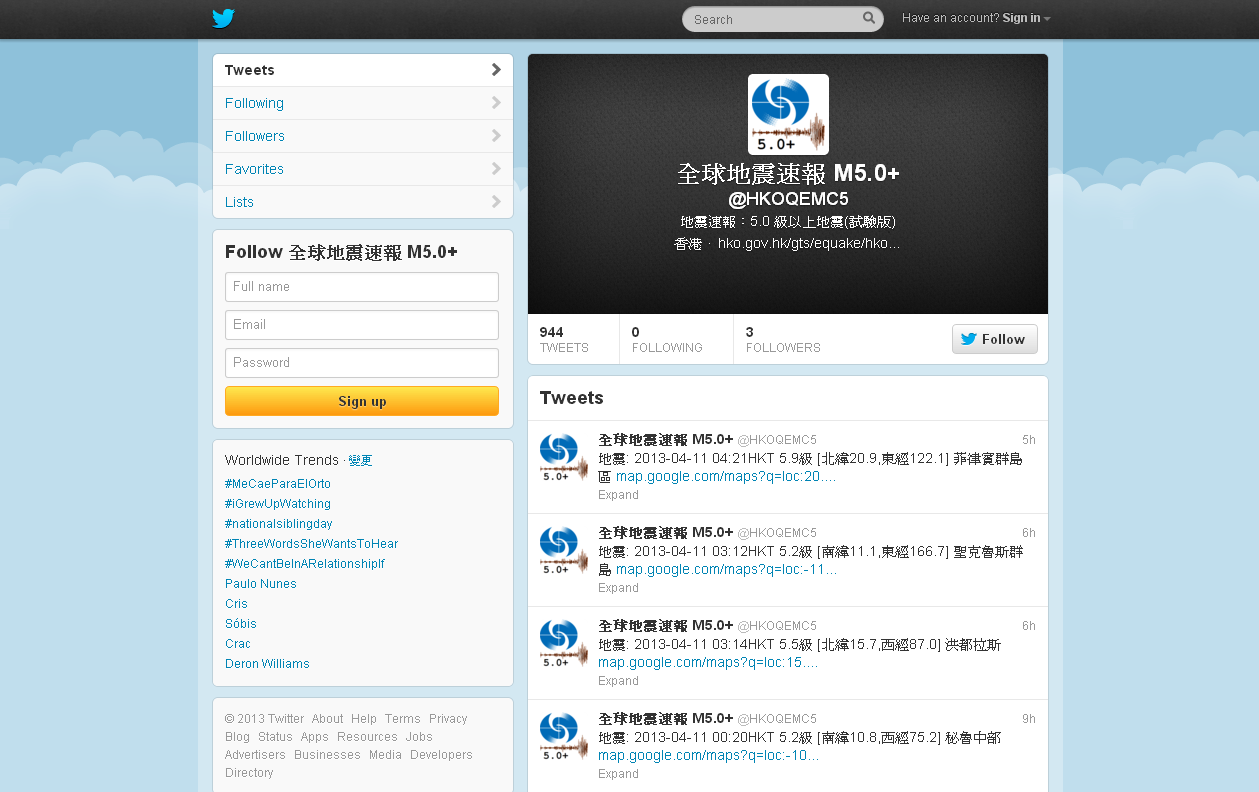The height and width of the screenshot is (792, 1259).
Task: Open trend #nationalsiblingday
Action: click(x=279, y=524)
